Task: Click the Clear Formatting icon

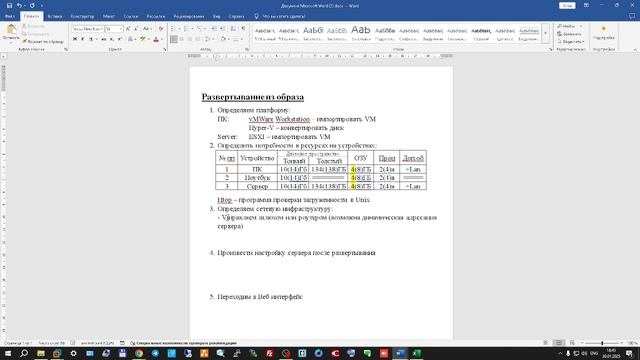Action: (x=161, y=29)
